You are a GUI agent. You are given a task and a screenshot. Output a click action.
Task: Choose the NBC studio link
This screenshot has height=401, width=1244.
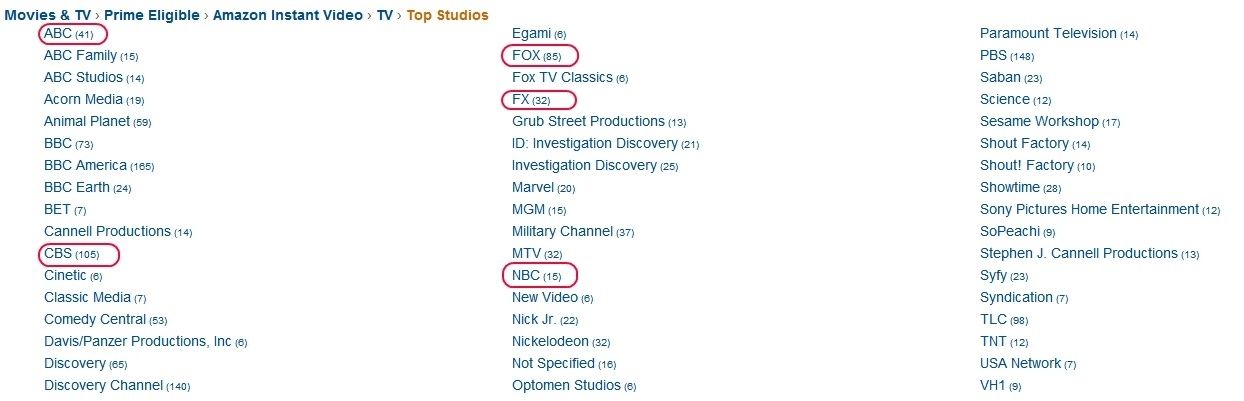point(526,276)
